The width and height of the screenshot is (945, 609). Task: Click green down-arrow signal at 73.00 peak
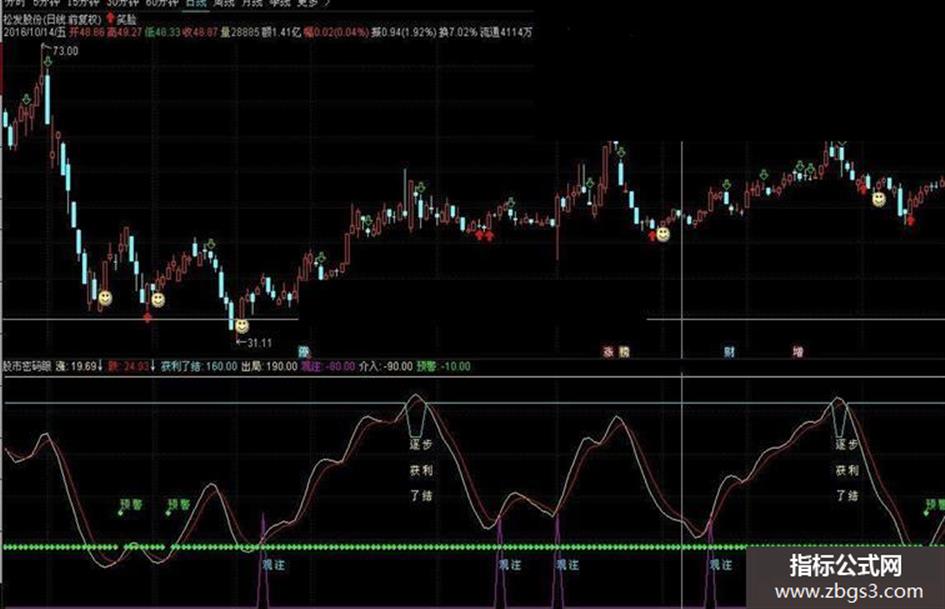48,61
